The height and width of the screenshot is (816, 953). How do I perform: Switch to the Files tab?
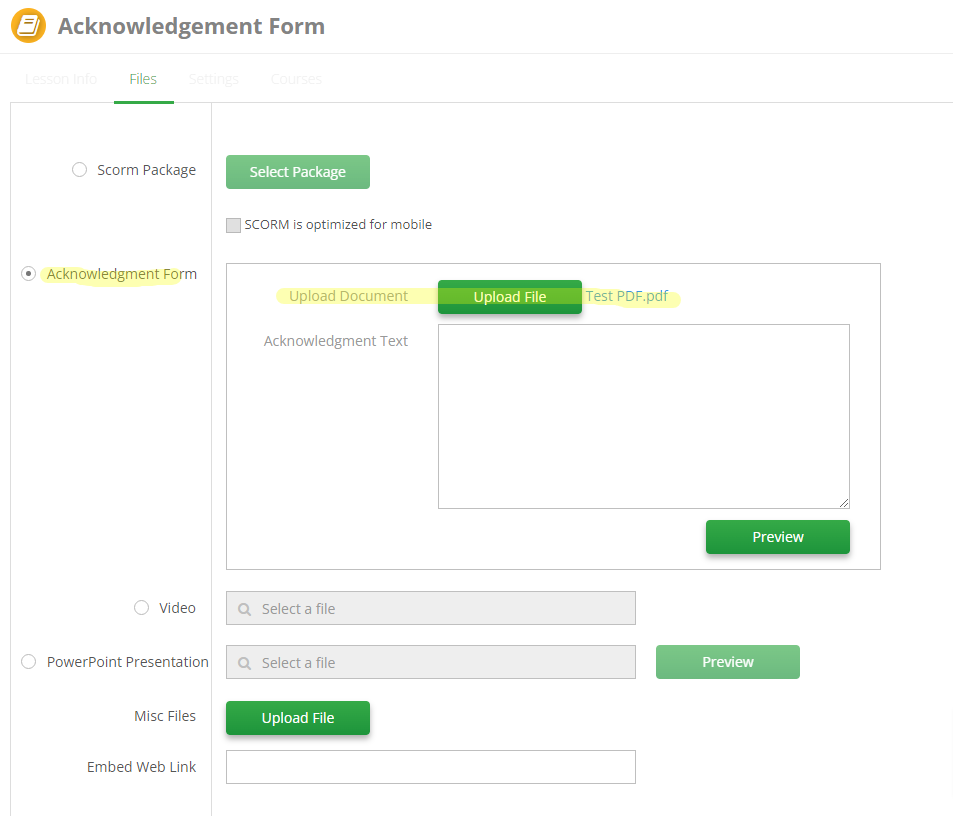(x=143, y=78)
